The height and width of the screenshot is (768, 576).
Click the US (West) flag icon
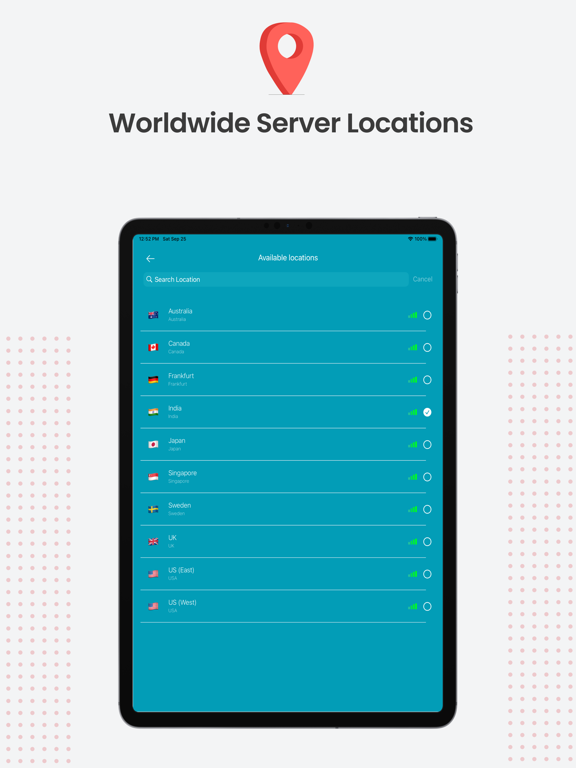pos(153,606)
